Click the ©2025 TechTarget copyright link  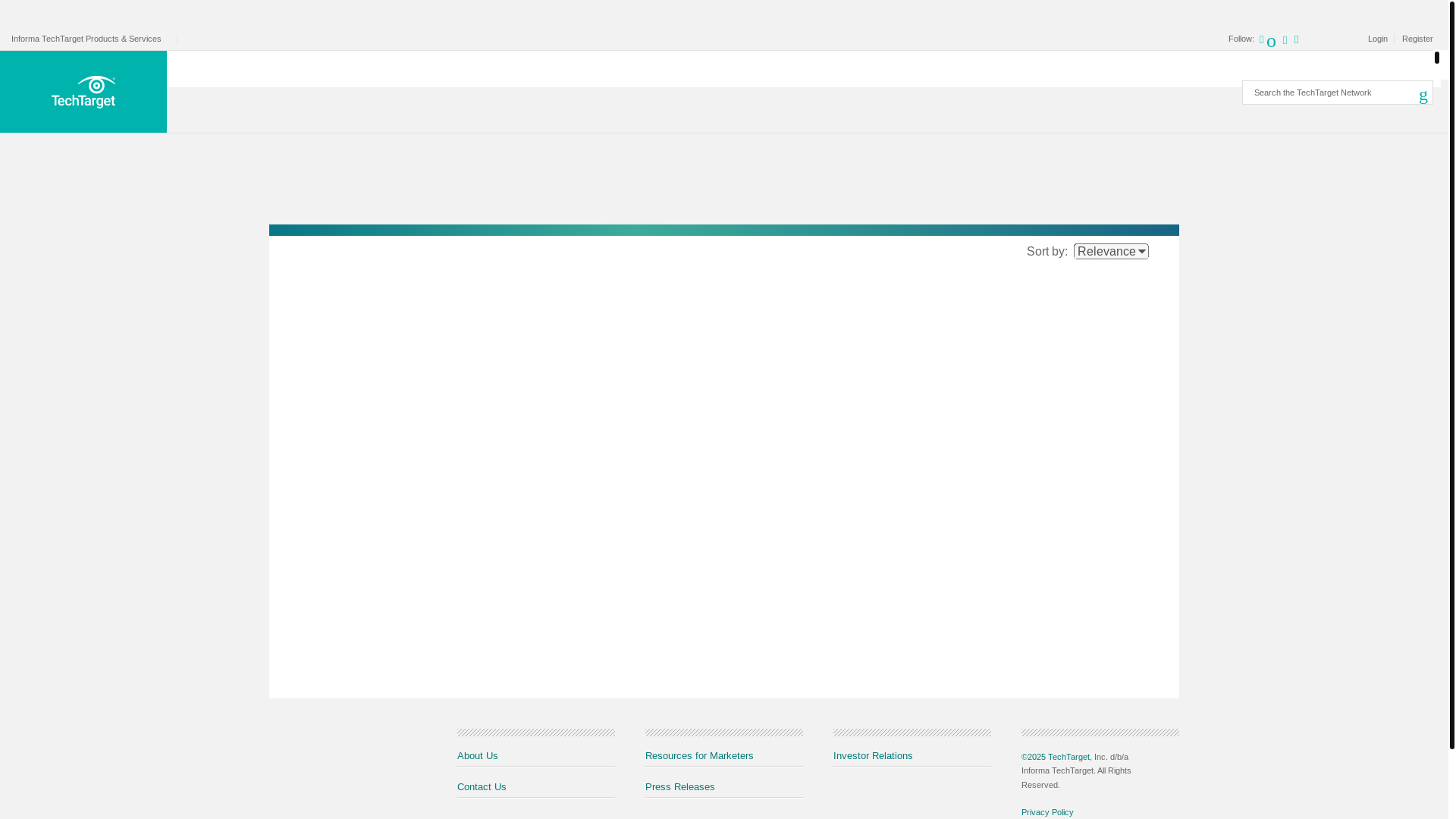coord(1056,757)
